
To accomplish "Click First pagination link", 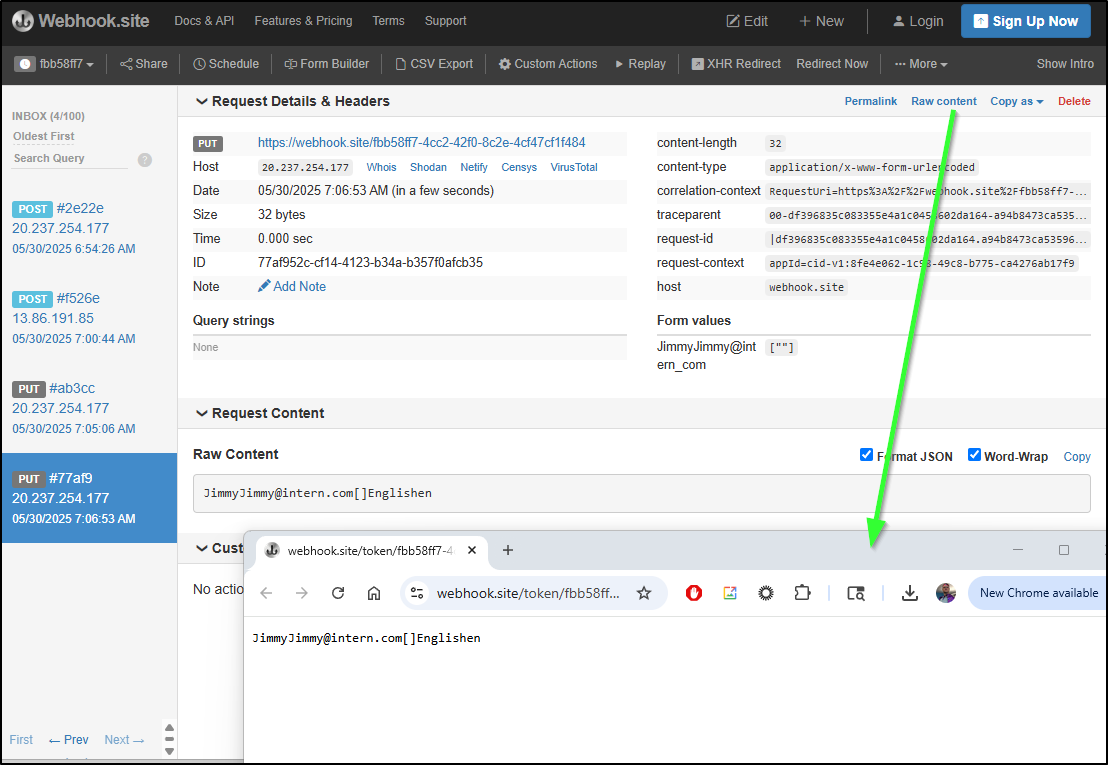I will pos(21,740).
